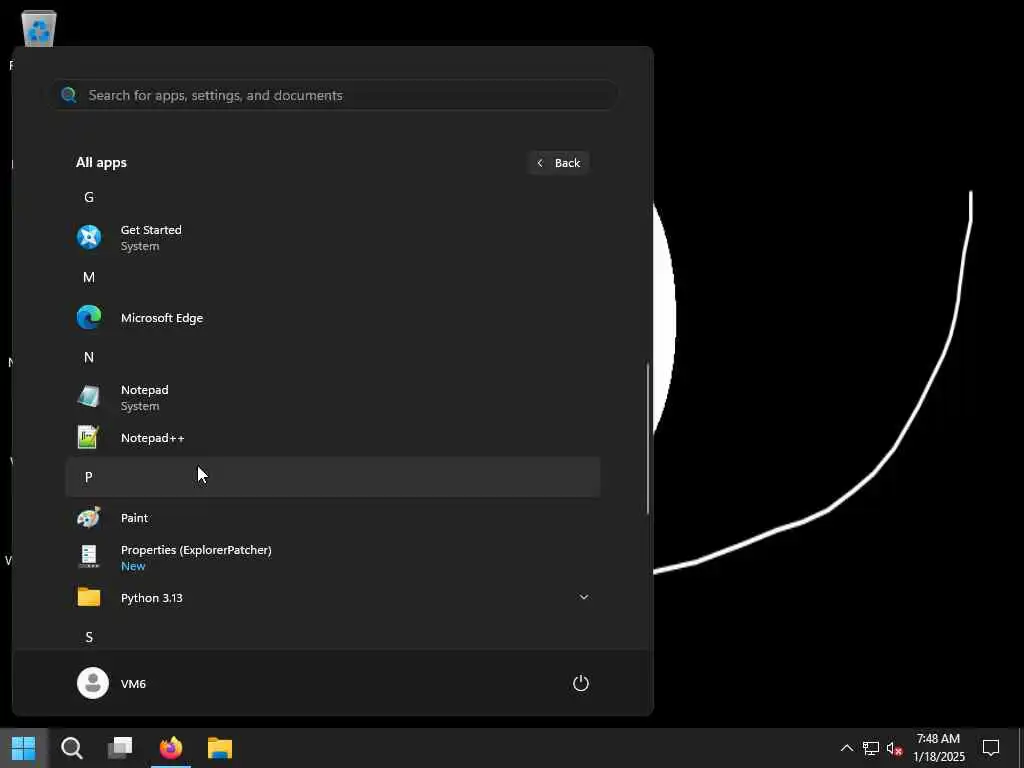Click the Python 3.13 folder icon
Image resolution: width=1024 pixels, height=768 pixels.
(89, 597)
